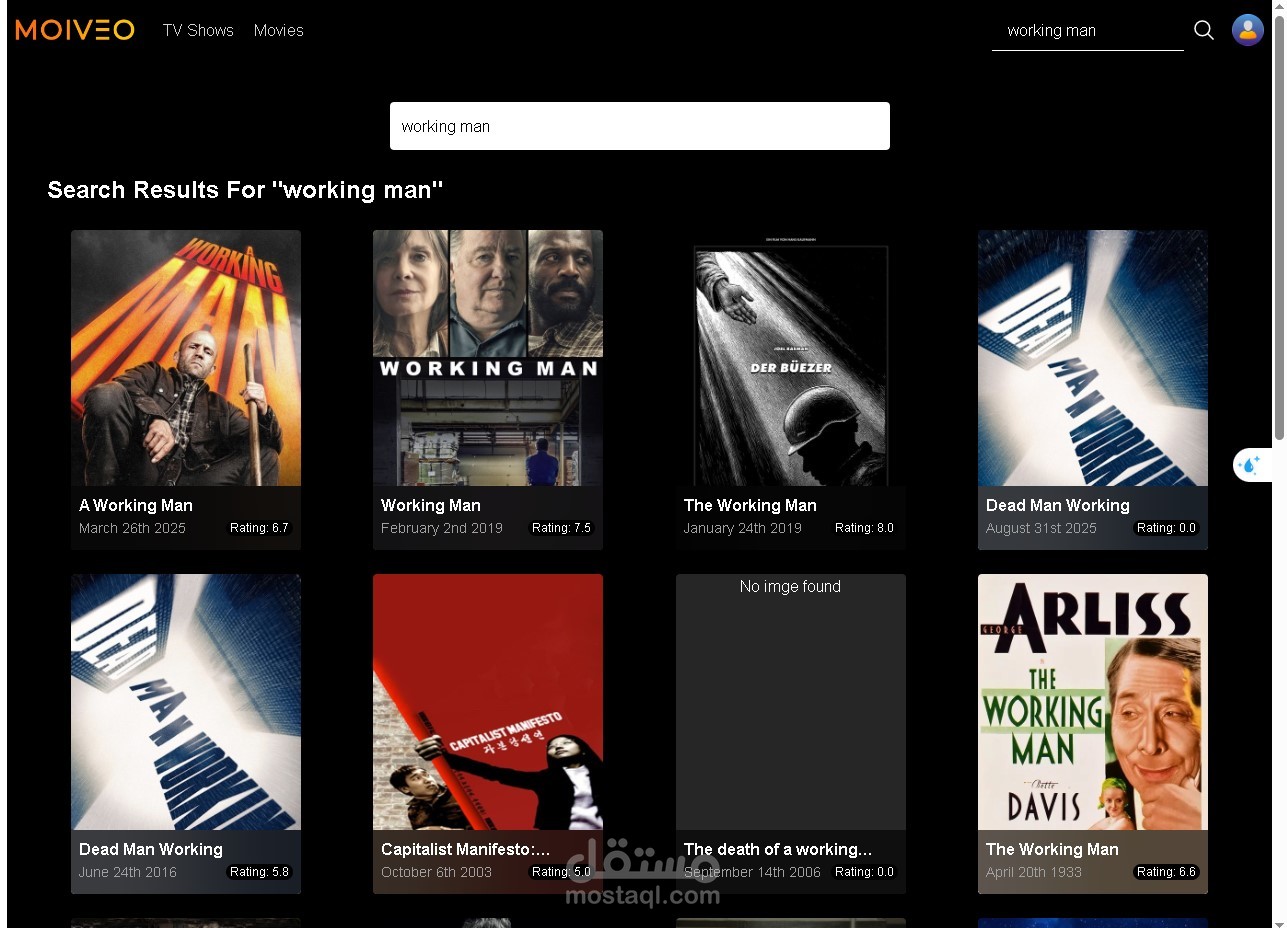Screen dimensions: 1287x928
Task: Click the 'Rating: 5.0' badge
Action: pyautogui.click(x=561, y=872)
